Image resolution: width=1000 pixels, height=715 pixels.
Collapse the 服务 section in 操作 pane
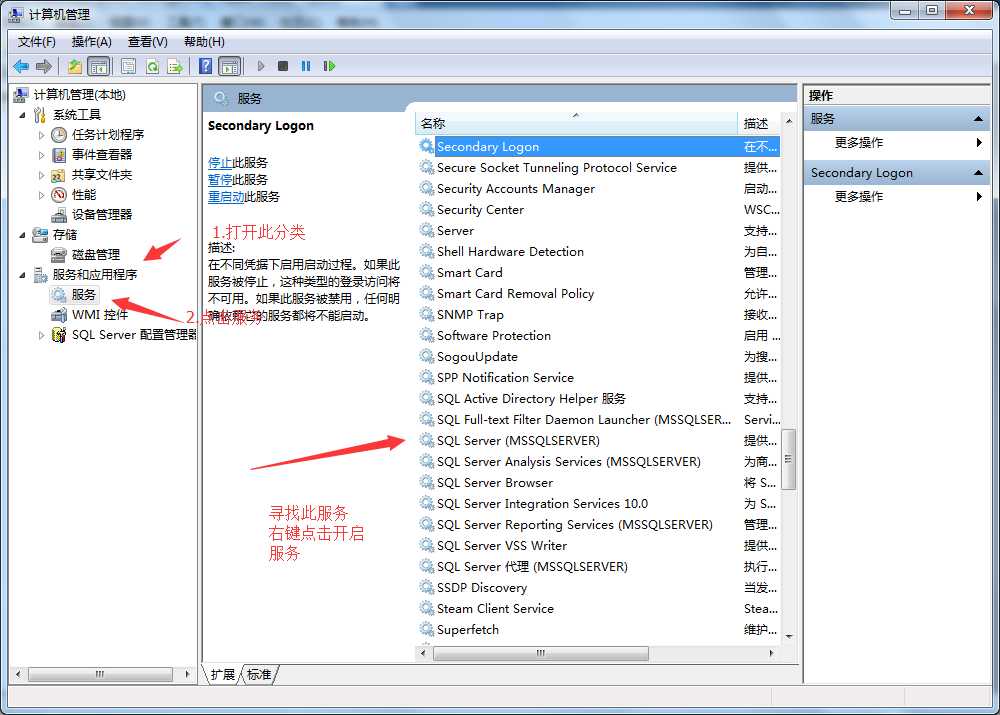[978, 119]
